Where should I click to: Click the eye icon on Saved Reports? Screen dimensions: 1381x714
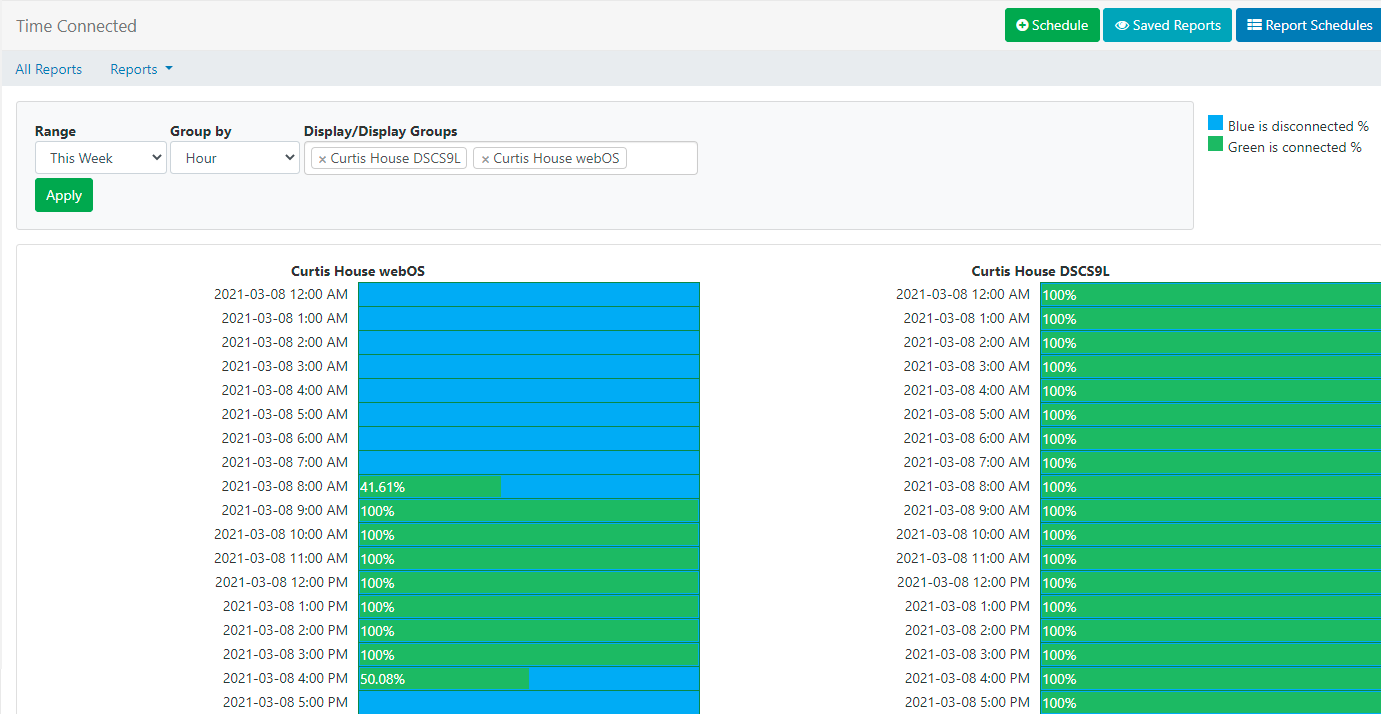click(x=1122, y=26)
